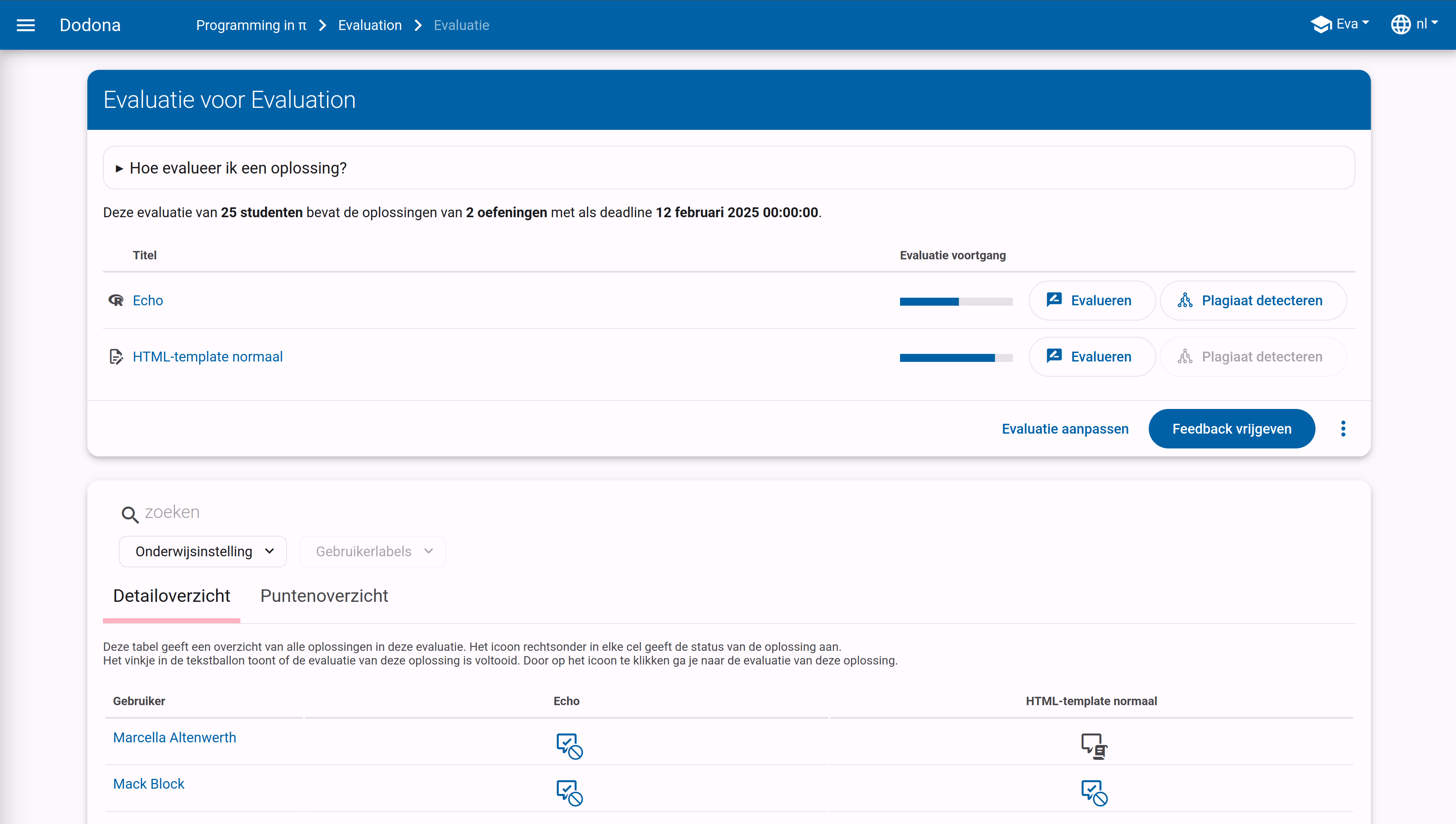Open the Eva user account menu

coord(1340,24)
